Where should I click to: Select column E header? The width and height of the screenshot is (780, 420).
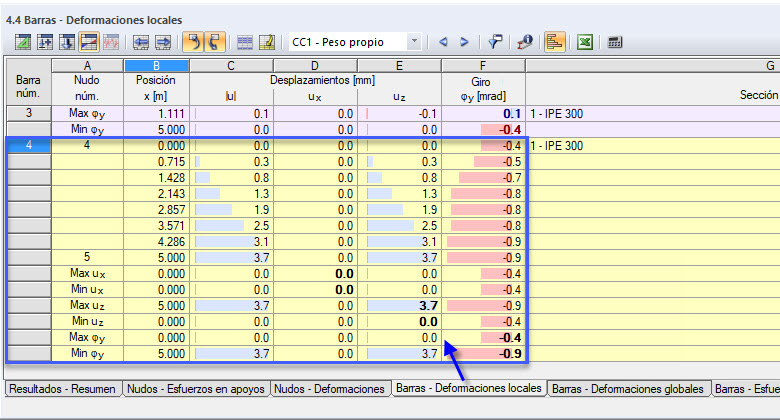(399, 66)
